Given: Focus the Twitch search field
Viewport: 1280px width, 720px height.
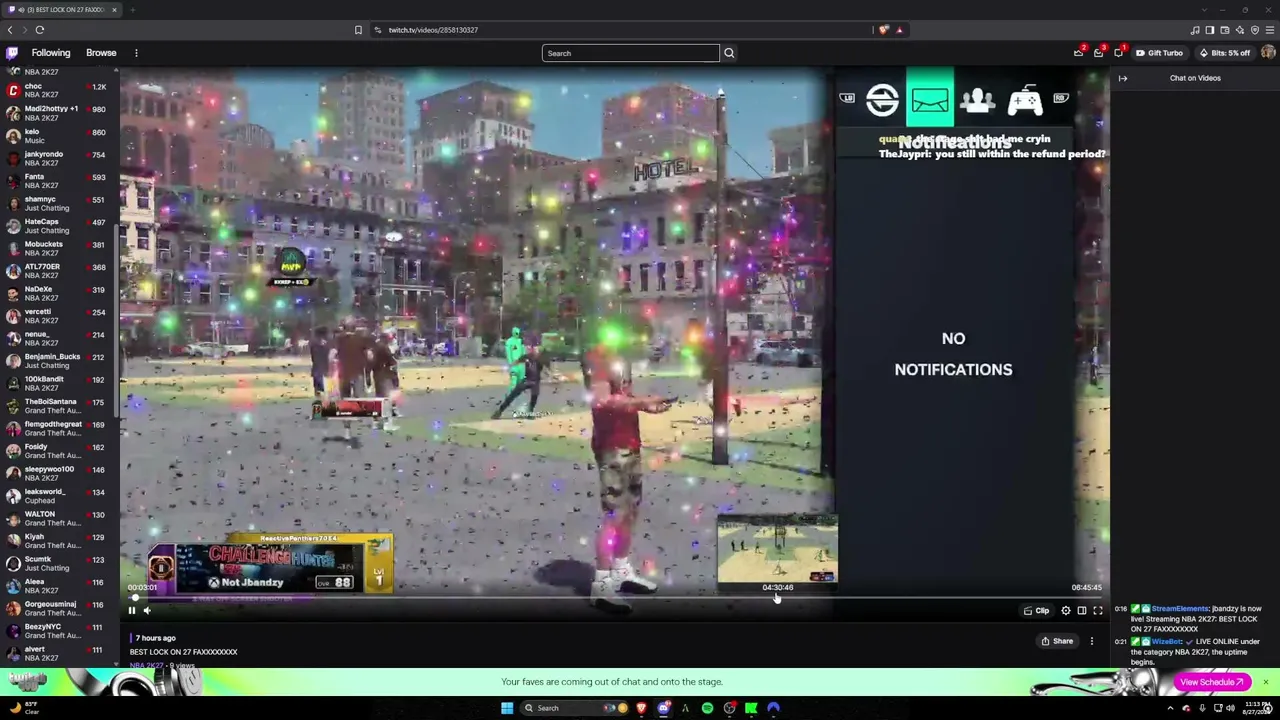Looking at the screenshot, I should (631, 53).
